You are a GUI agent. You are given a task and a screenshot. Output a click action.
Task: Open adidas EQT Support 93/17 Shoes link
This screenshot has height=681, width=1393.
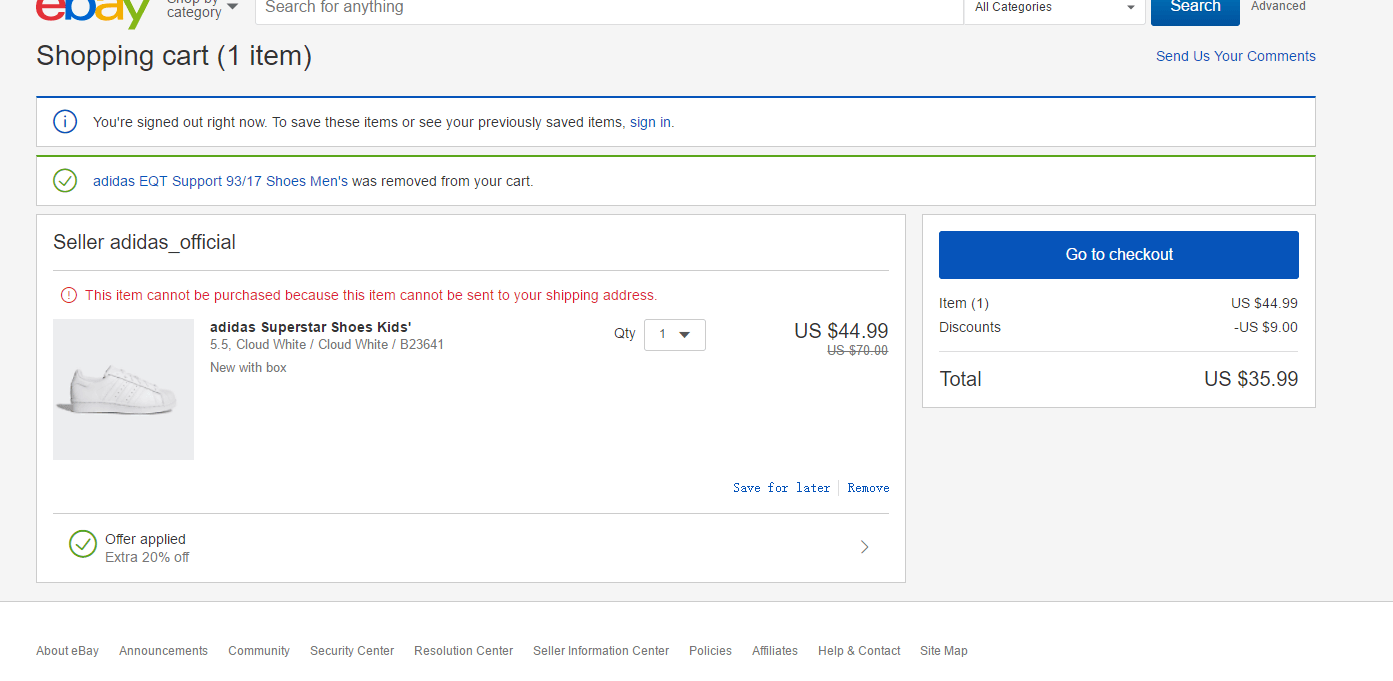(220, 181)
